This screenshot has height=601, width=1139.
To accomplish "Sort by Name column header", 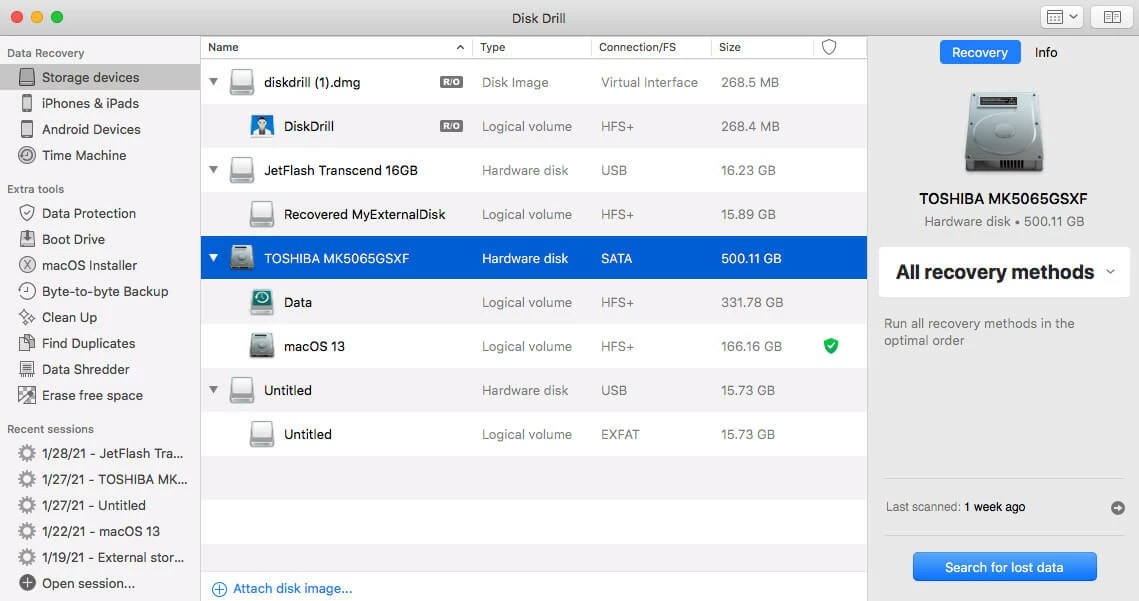I will click(336, 47).
